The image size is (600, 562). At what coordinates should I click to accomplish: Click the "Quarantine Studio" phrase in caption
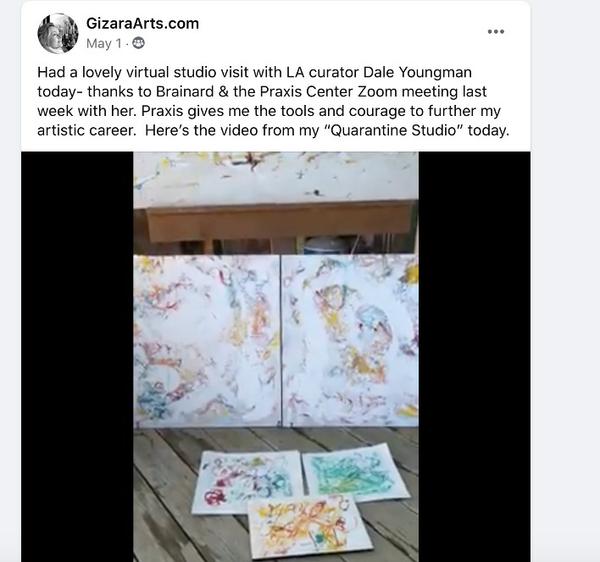(394, 130)
